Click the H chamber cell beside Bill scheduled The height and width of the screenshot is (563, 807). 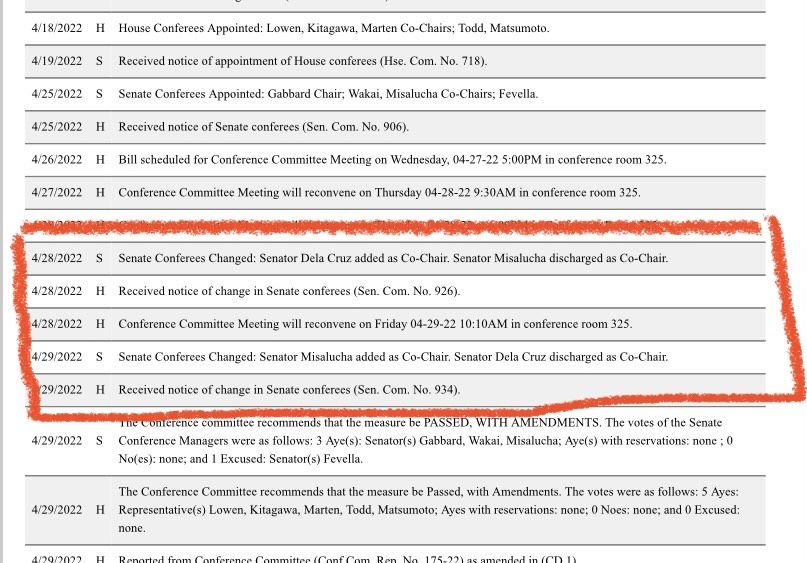99,160
